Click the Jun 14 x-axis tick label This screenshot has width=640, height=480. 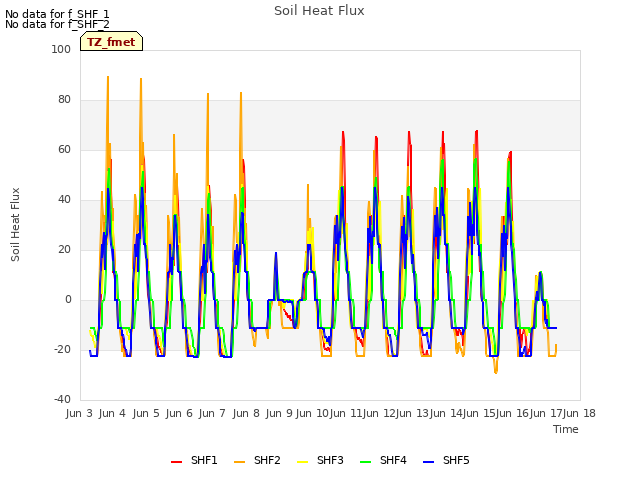445,413
